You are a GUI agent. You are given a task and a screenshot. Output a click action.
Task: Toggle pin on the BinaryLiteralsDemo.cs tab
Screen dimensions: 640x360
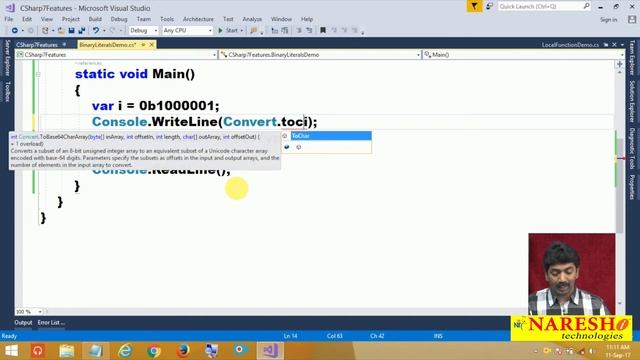click(x=143, y=45)
